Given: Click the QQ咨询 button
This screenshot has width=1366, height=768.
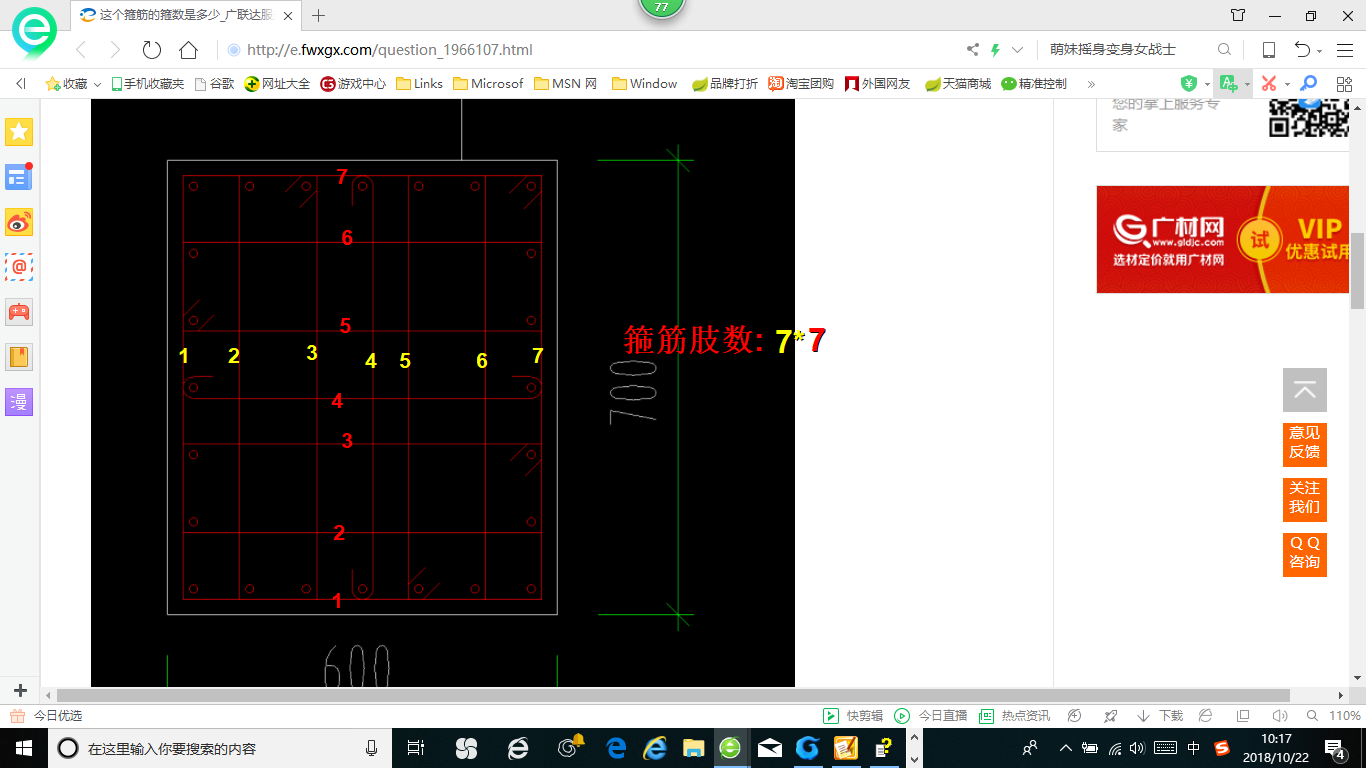Looking at the screenshot, I should click(x=1305, y=553).
